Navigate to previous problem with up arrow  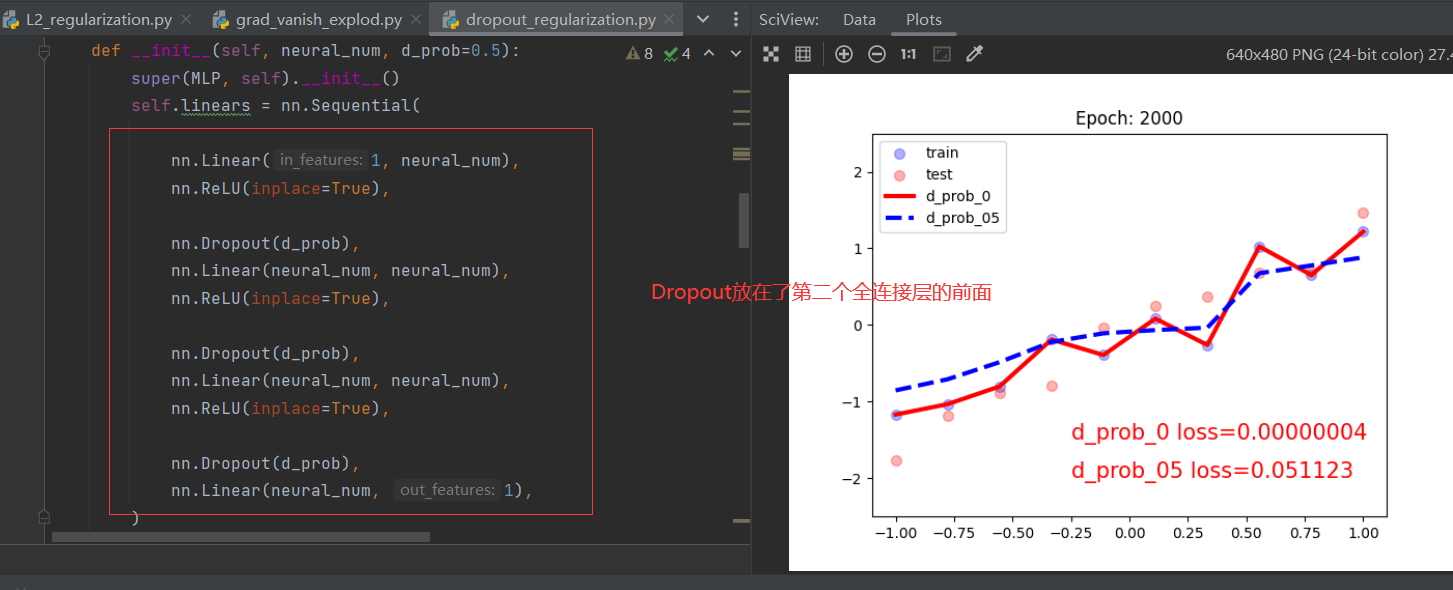coord(709,53)
